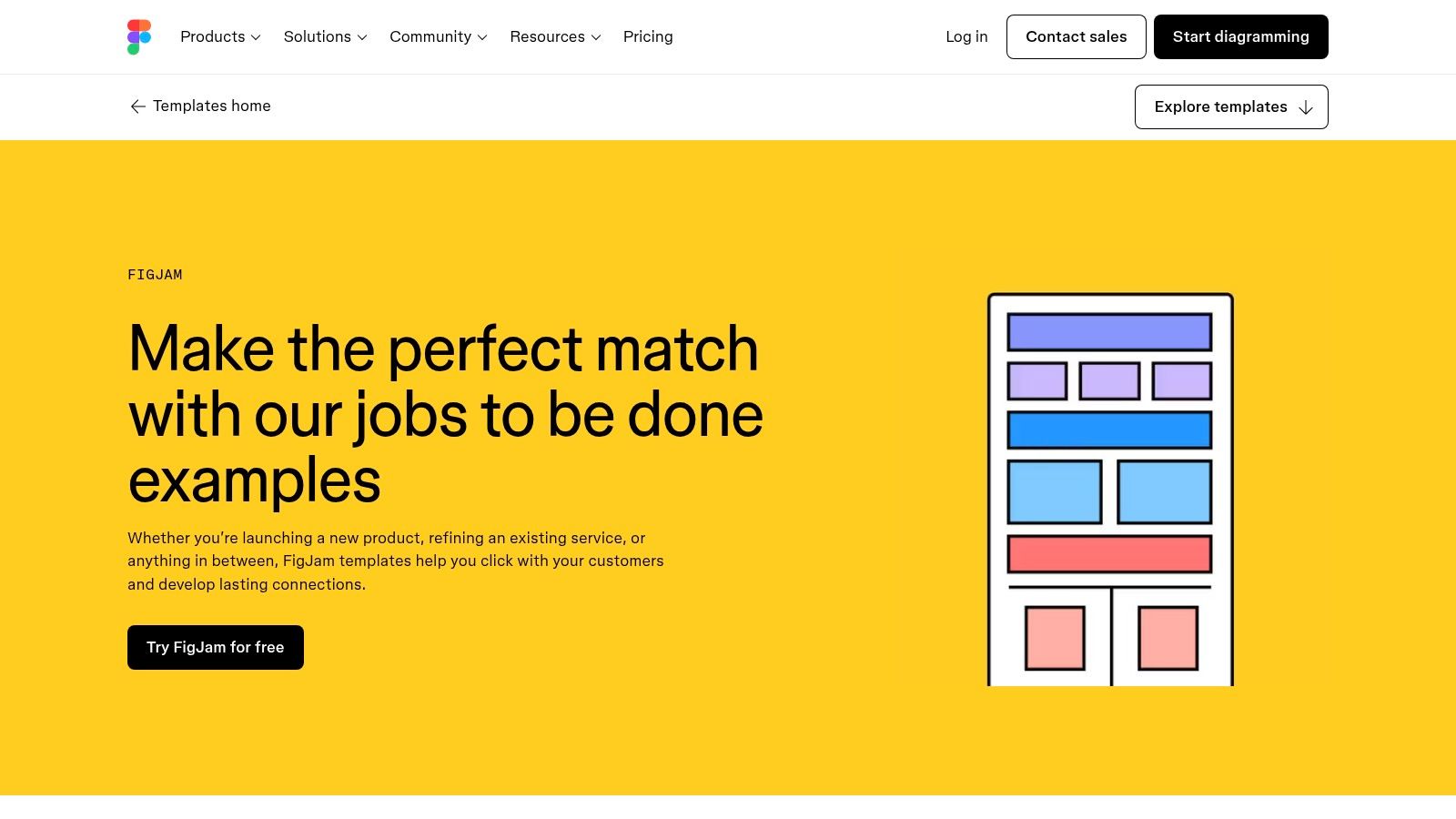
Task: Click the purple top bar in illustration
Action: point(1109,332)
